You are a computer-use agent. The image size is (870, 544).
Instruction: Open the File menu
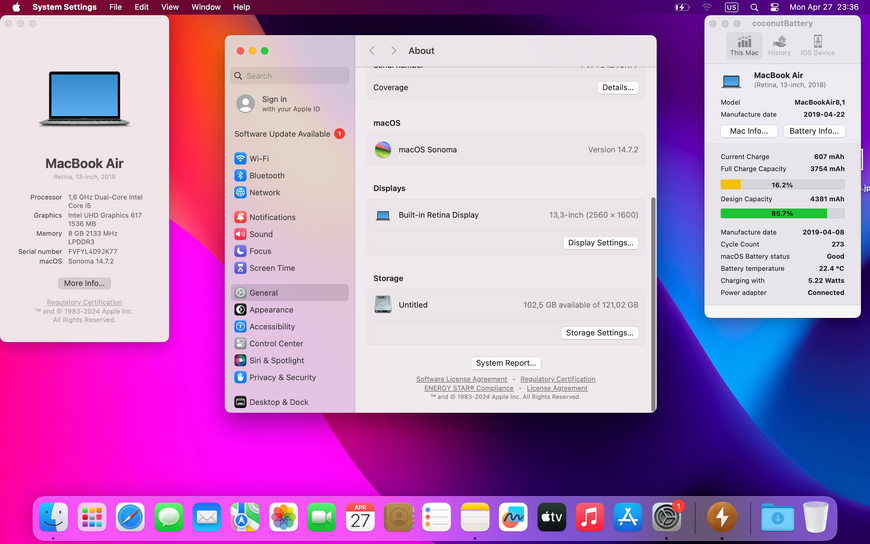click(115, 7)
